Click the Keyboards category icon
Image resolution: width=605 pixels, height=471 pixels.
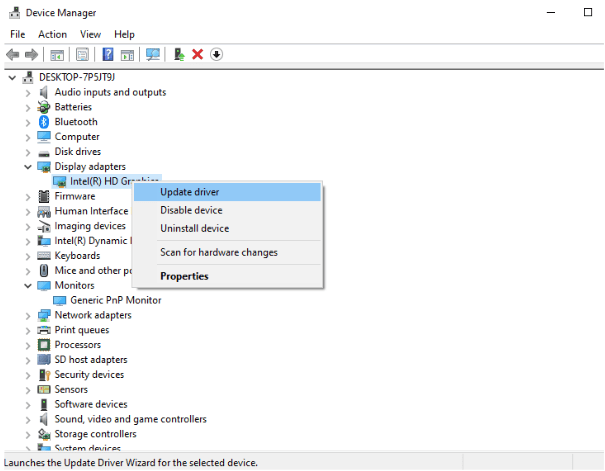pyautogui.click(x=44, y=256)
